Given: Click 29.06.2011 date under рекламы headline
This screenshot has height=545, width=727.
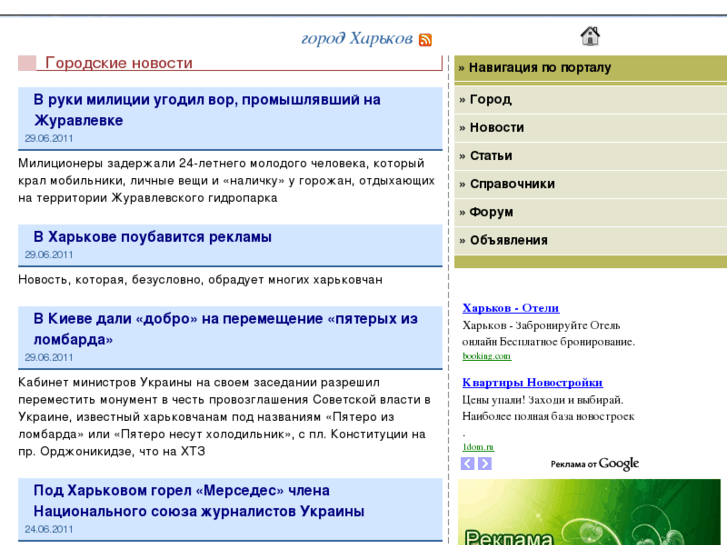Looking at the screenshot, I should 49,255.
